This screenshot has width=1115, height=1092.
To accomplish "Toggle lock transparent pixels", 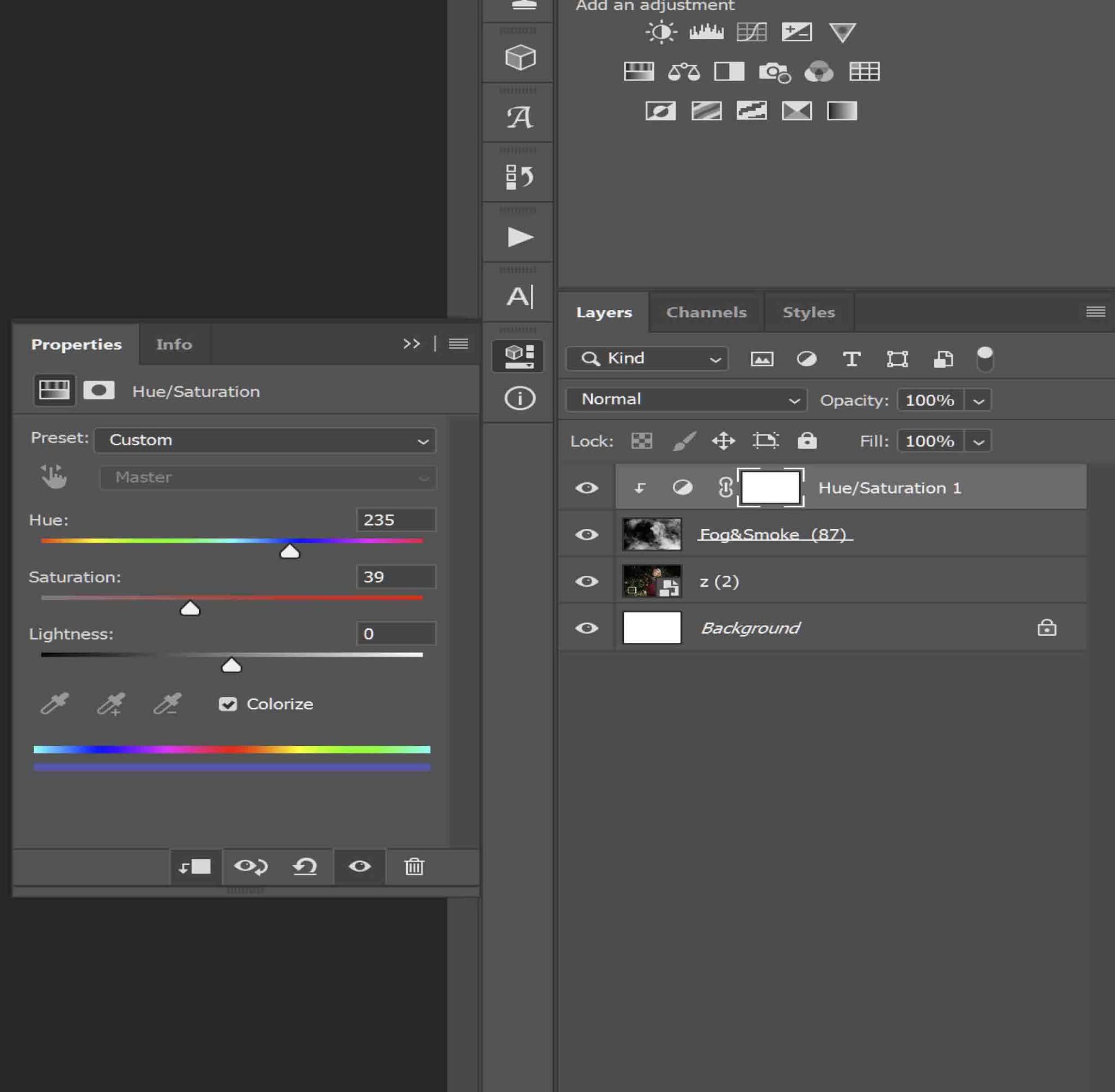I will pos(641,440).
